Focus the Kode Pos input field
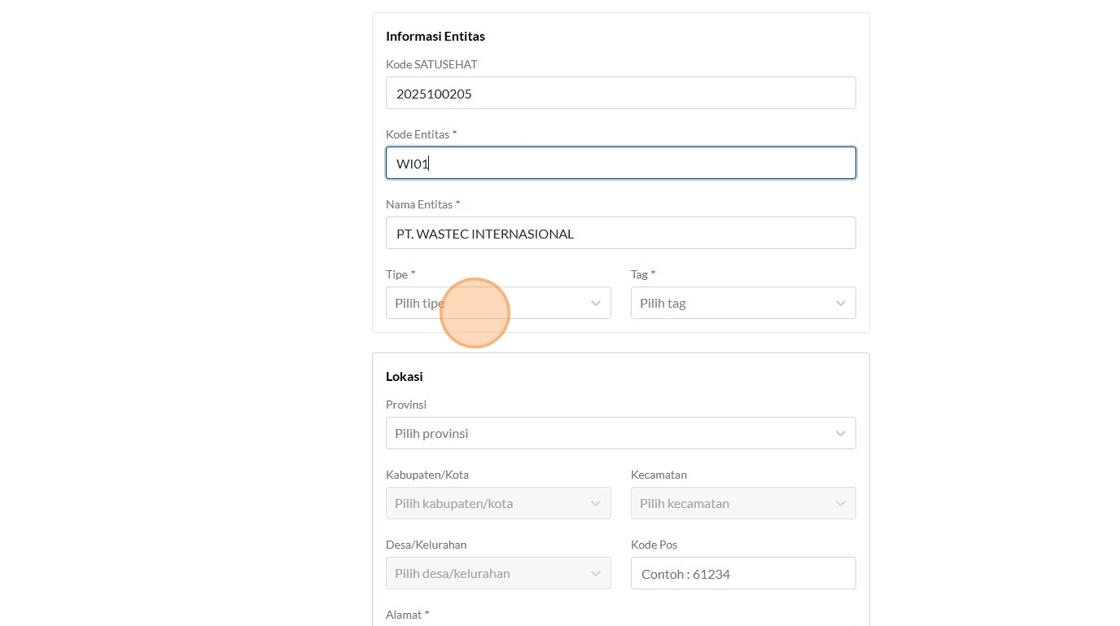The height and width of the screenshot is (626, 1120). (742, 573)
